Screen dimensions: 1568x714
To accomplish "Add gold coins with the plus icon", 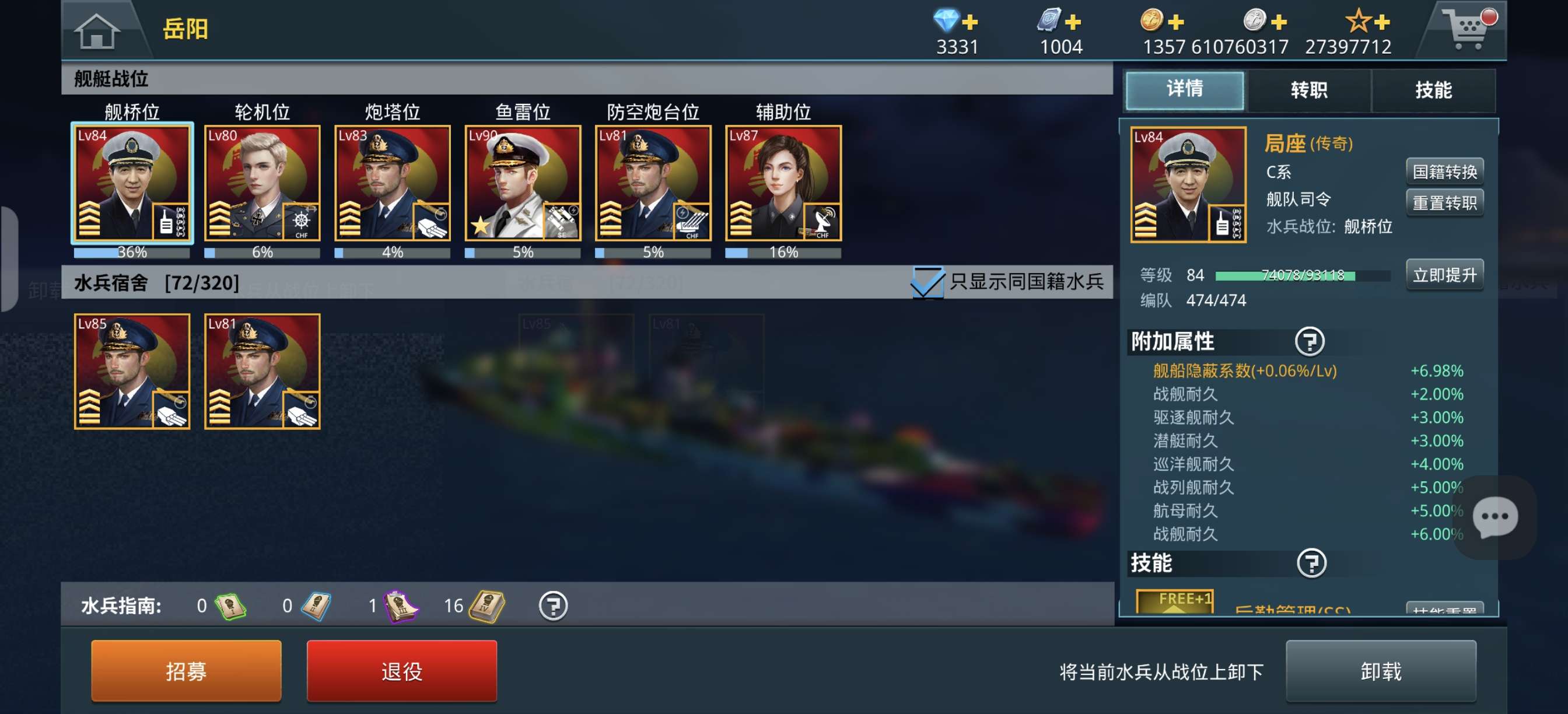I will tap(1176, 23).
